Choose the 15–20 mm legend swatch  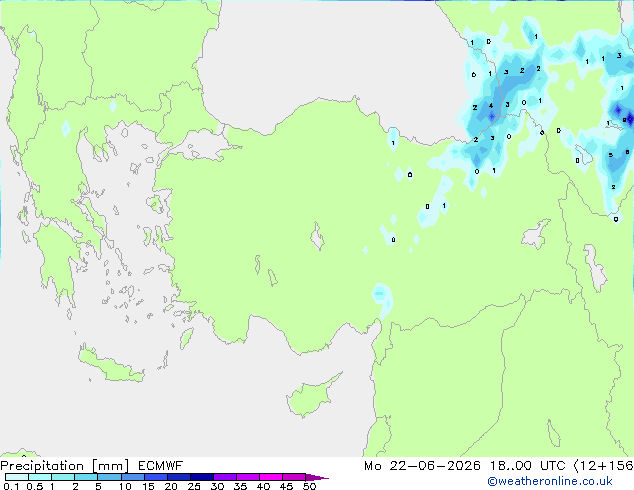click(x=155, y=477)
